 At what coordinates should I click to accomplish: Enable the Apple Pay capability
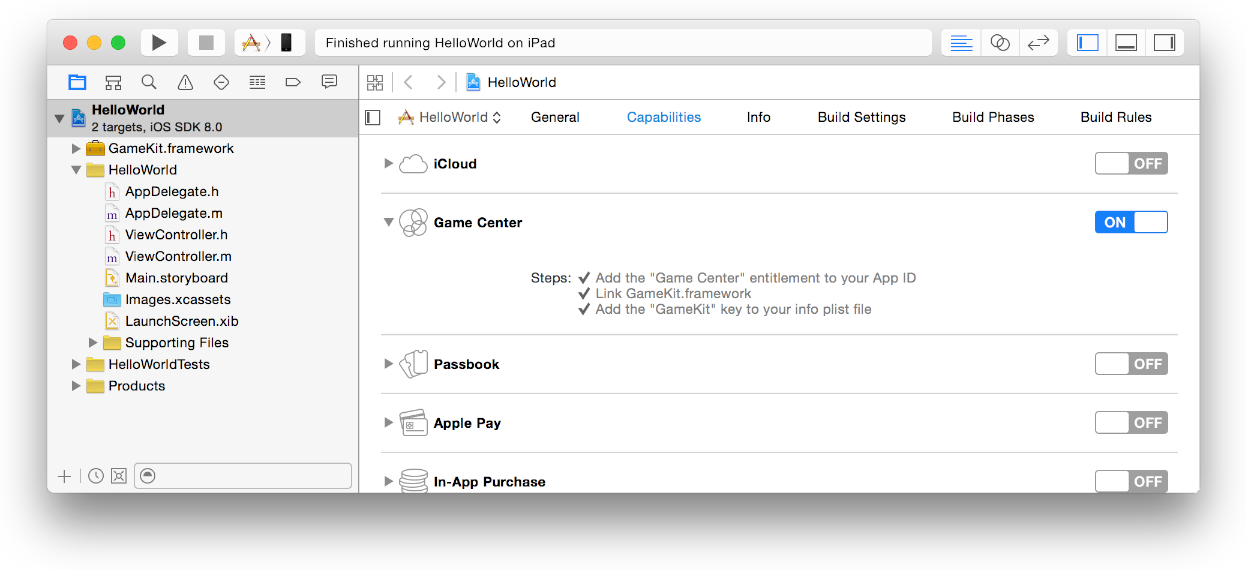1131,423
